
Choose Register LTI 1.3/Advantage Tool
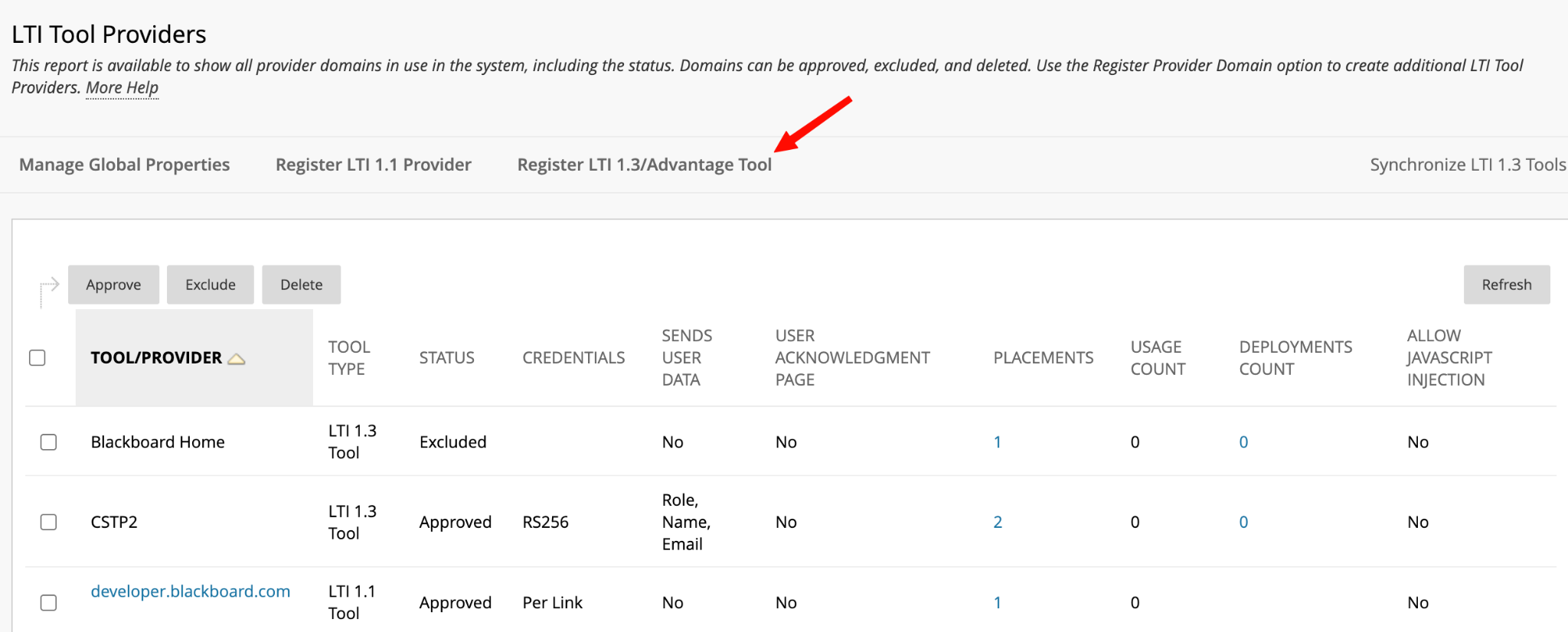pos(645,165)
